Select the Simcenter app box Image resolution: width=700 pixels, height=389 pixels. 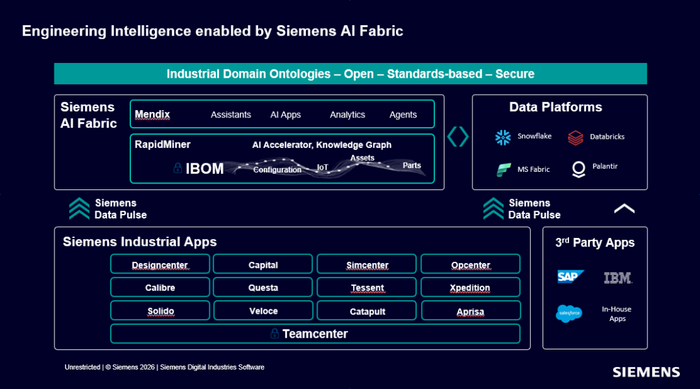(x=367, y=264)
